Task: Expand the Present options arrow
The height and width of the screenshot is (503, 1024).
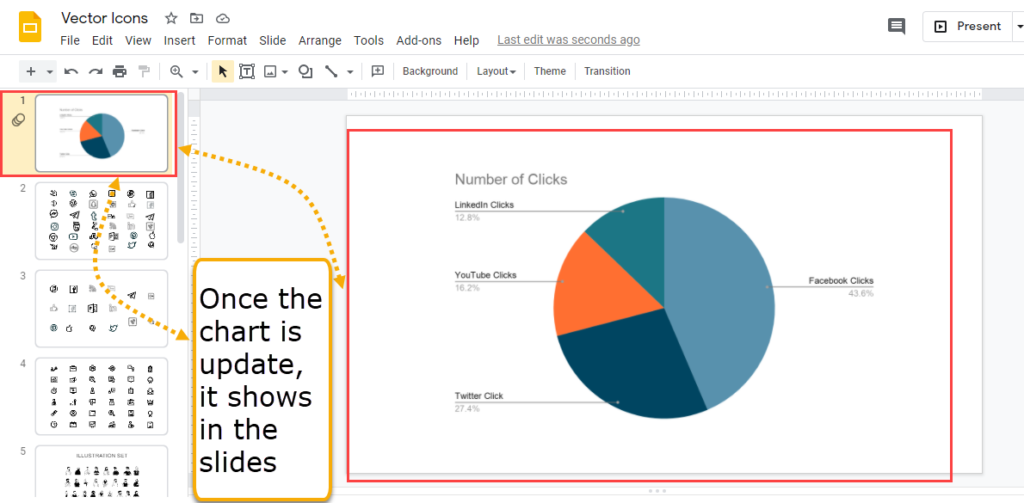Action: 1018,27
